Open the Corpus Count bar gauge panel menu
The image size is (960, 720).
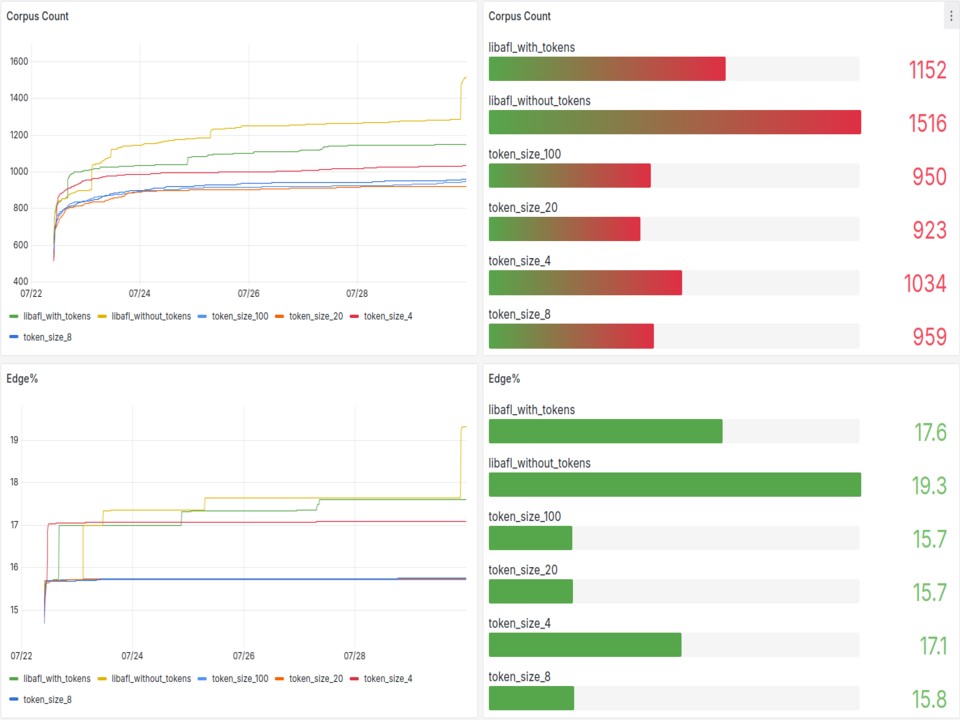click(951, 17)
